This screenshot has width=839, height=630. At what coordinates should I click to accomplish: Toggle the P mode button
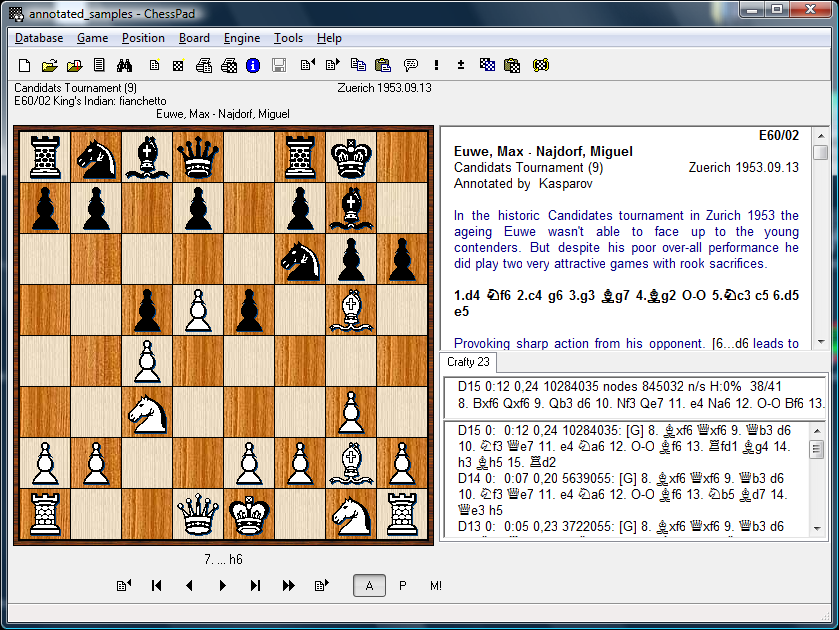(x=403, y=586)
